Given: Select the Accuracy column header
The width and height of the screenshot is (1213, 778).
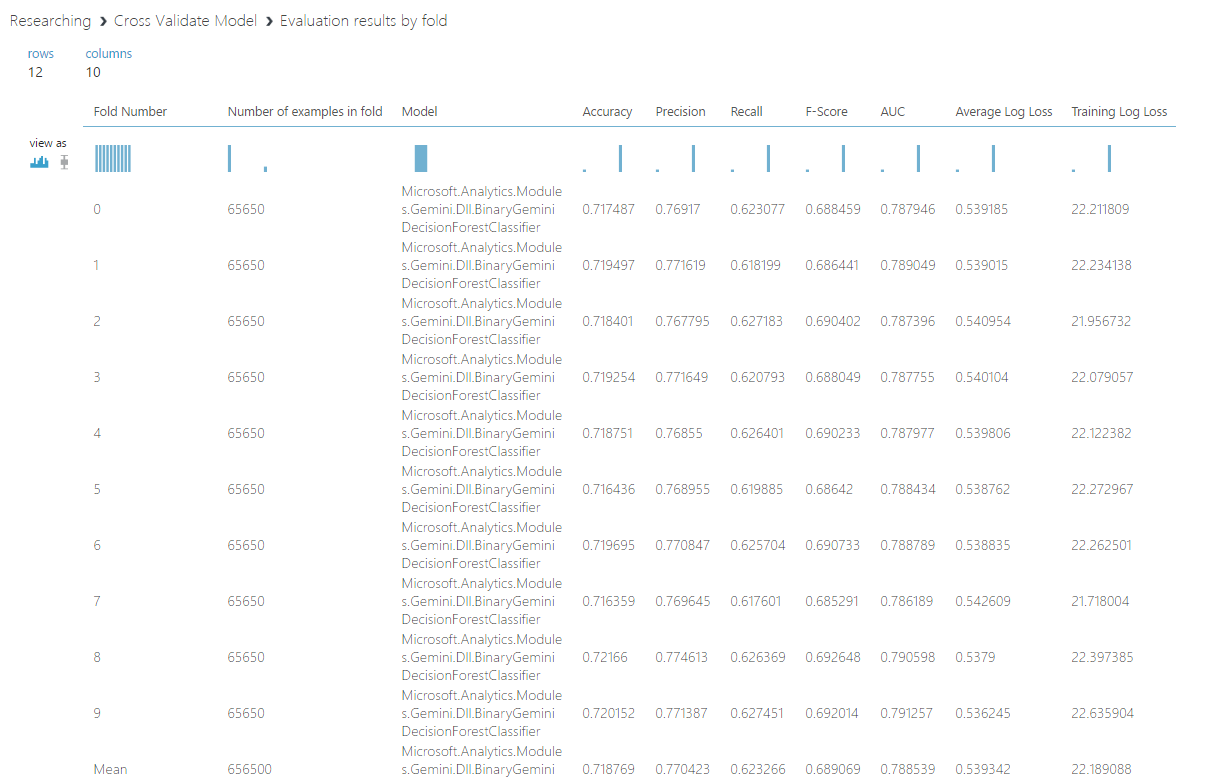Looking at the screenshot, I should [x=607, y=111].
